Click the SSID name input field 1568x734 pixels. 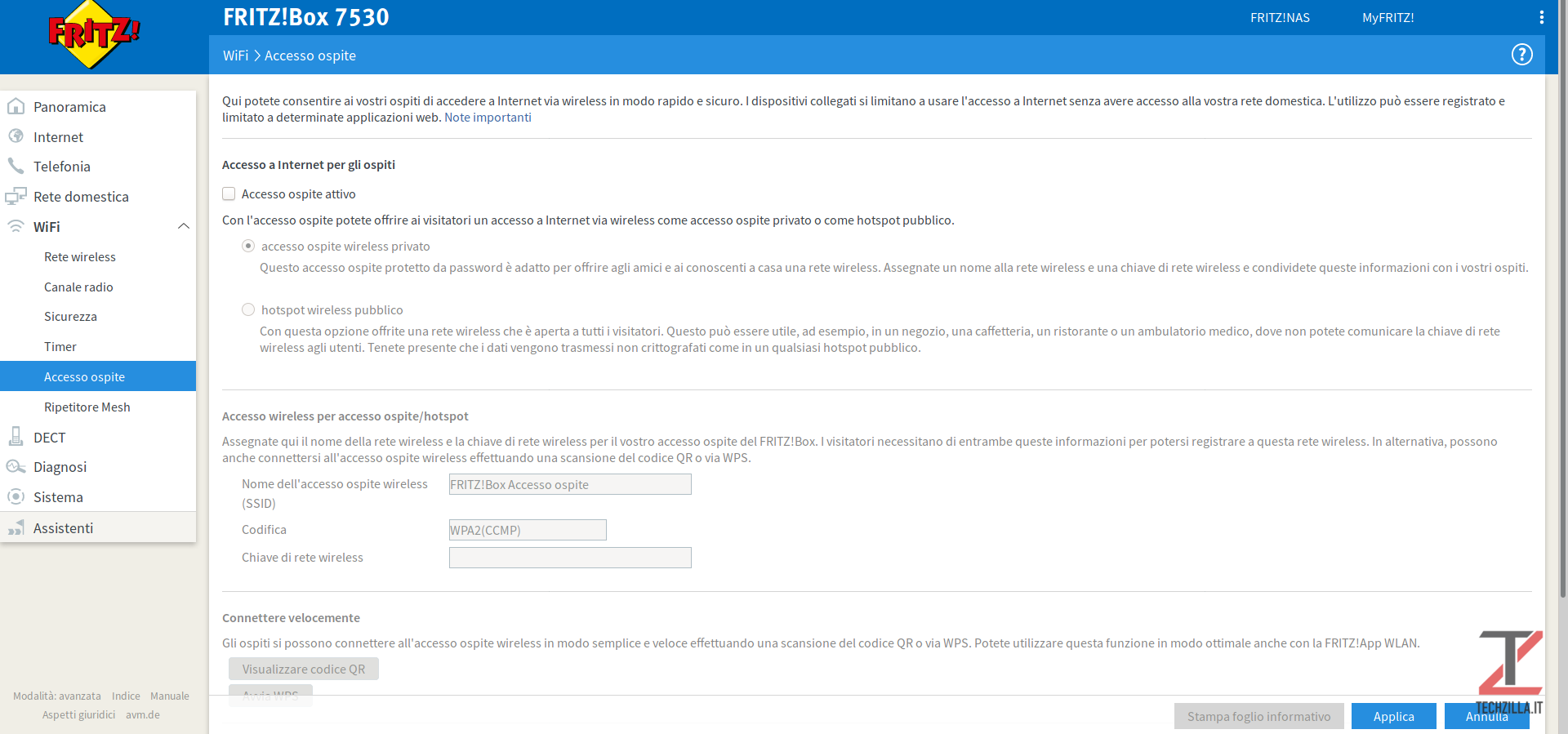(x=570, y=484)
